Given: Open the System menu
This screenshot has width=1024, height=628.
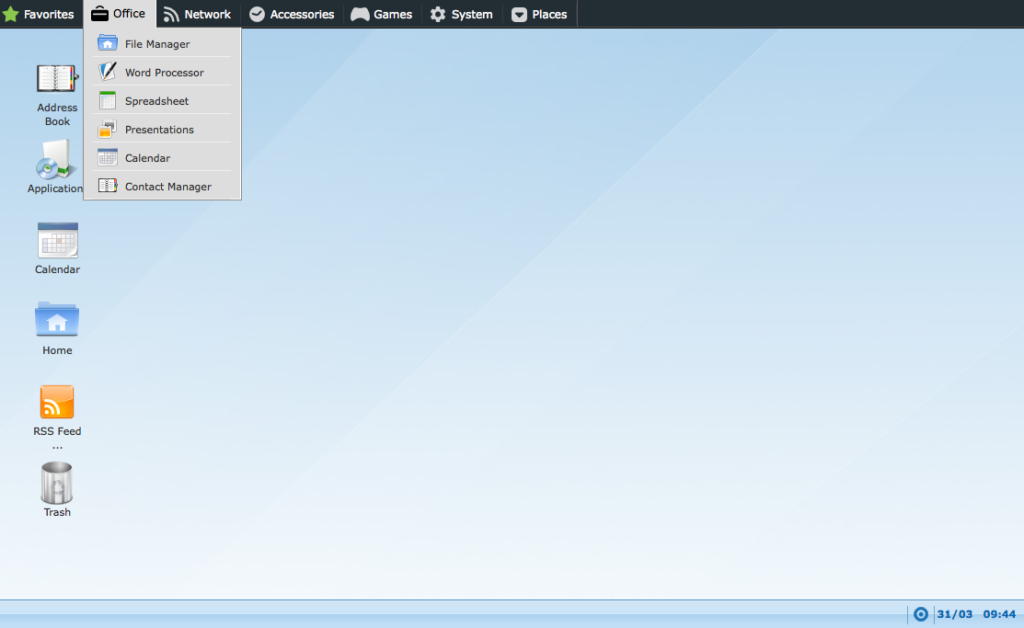Looking at the screenshot, I should tap(462, 14).
